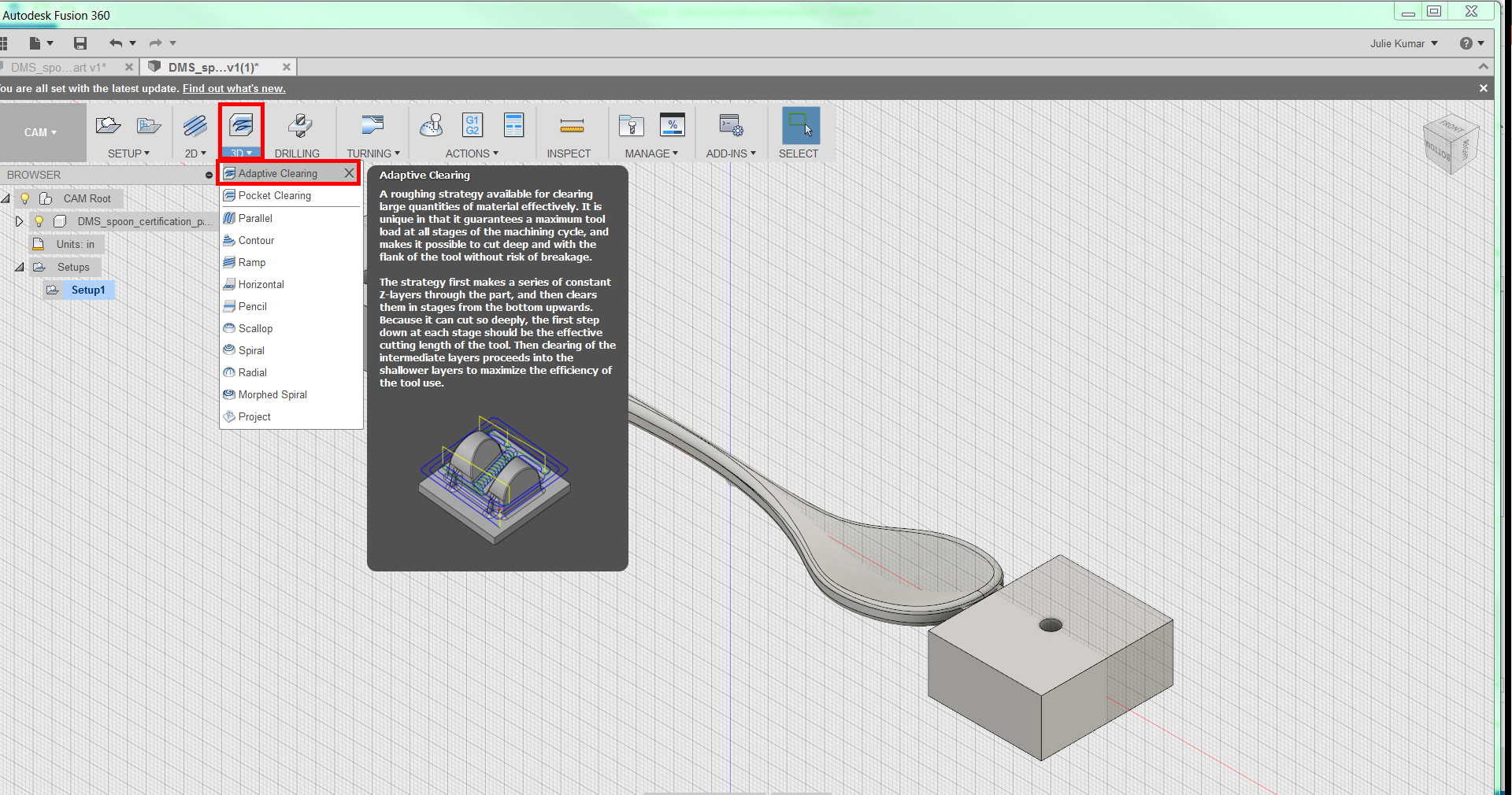Click the ViewCube navigation cube
The width and height of the screenshot is (1512, 795).
tap(1451, 146)
